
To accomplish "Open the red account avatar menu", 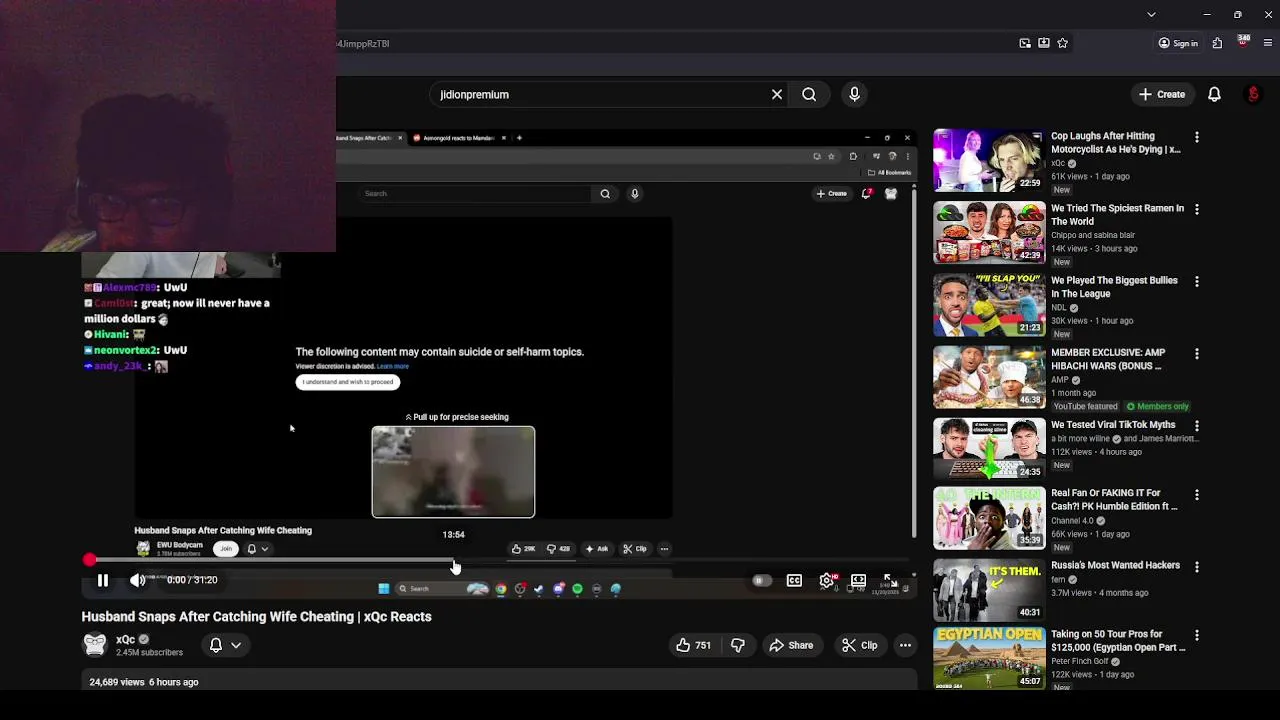I will tap(1253, 94).
